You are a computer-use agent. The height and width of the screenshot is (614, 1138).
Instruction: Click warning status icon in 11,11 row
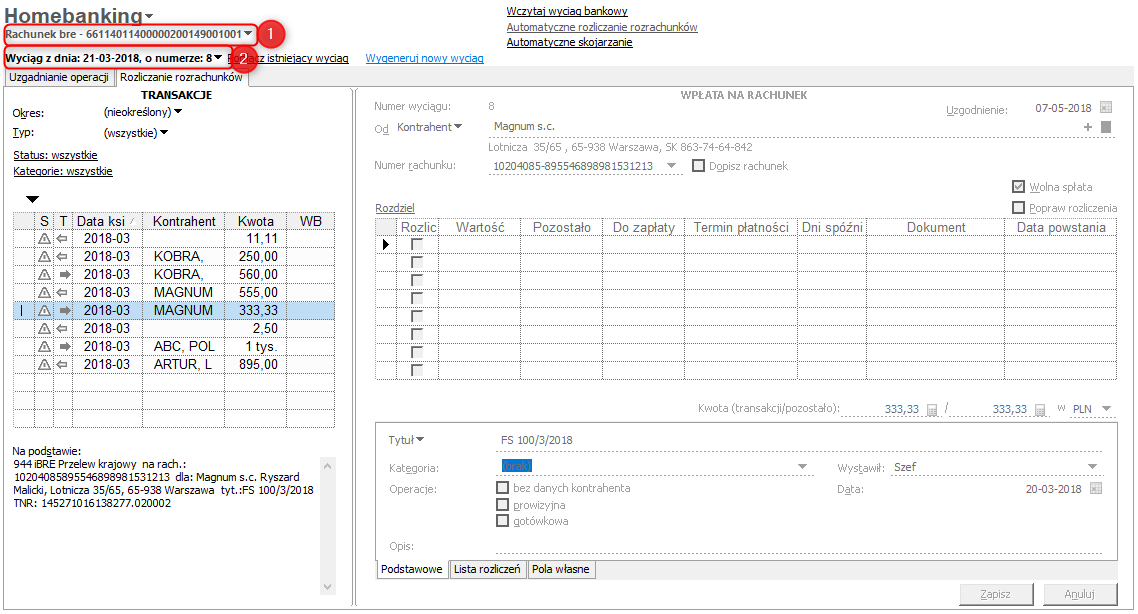44,238
